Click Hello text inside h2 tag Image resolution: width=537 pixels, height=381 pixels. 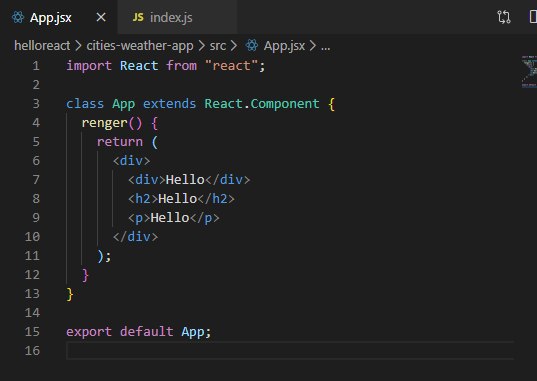pyautogui.click(x=177, y=199)
